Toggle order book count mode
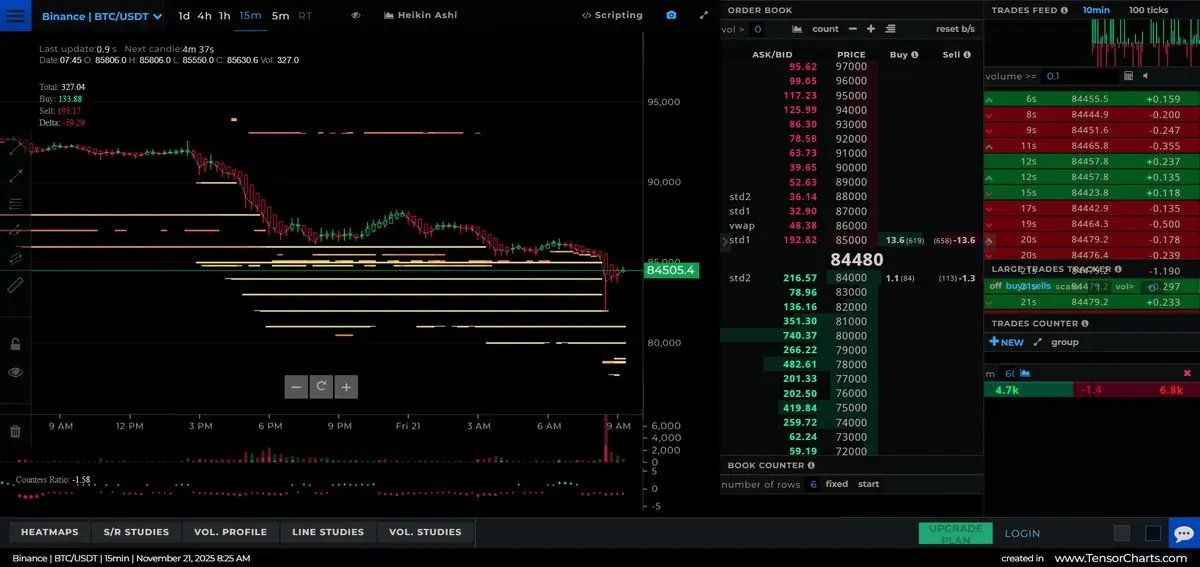Screen dimensions: 1200x567 point(825,29)
